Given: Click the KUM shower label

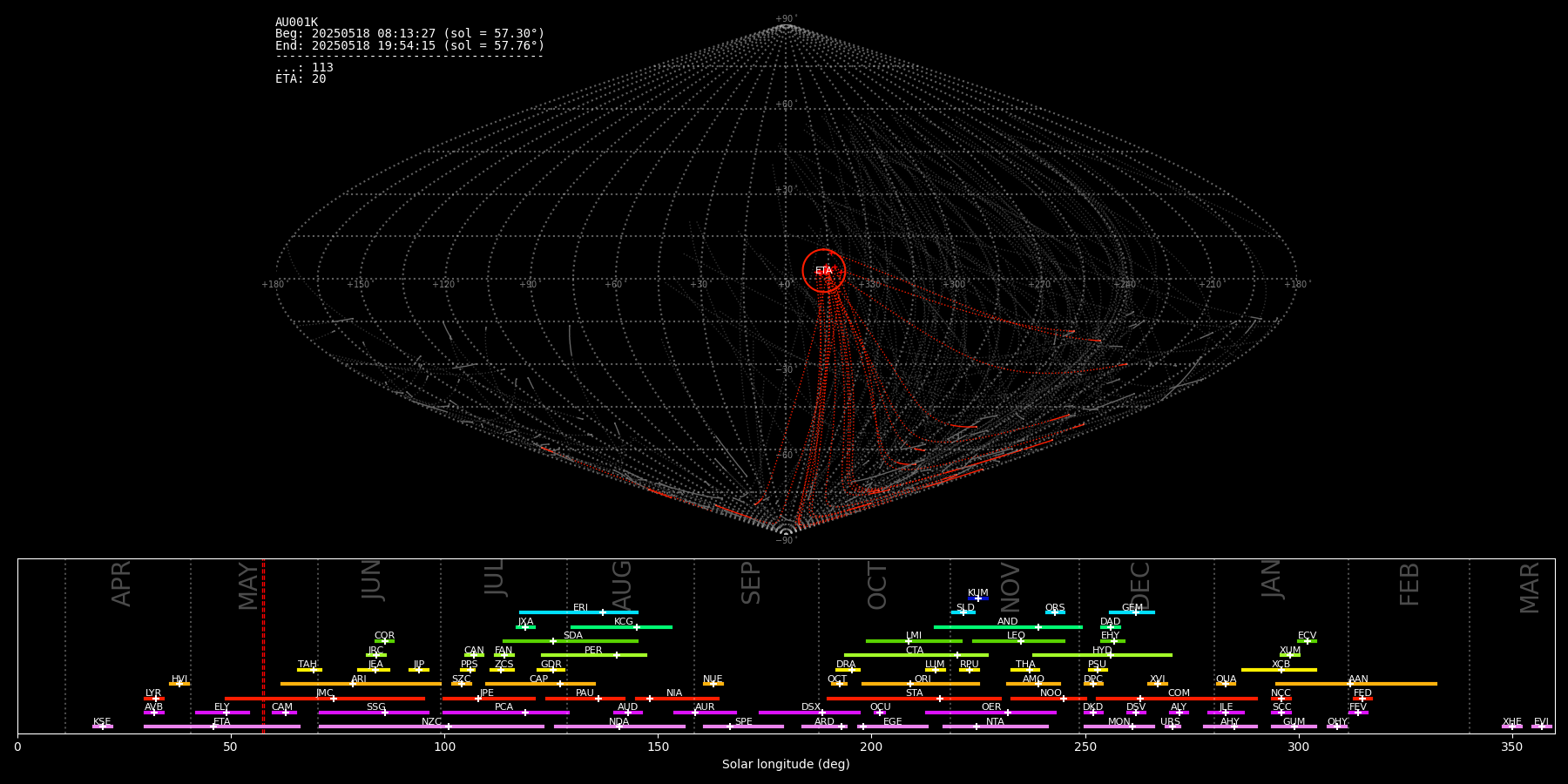Looking at the screenshot, I should (x=978, y=592).
